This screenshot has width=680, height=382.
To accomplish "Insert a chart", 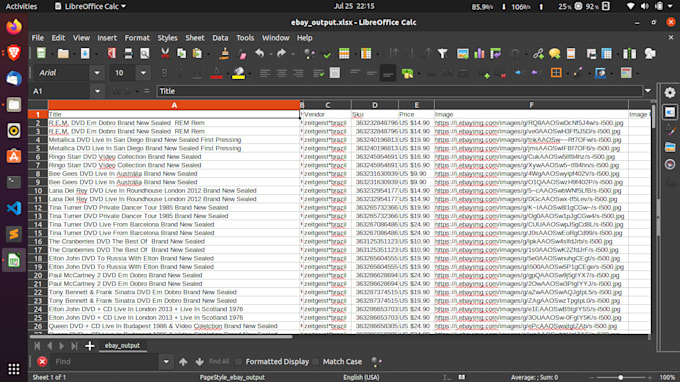I will [x=479, y=53].
